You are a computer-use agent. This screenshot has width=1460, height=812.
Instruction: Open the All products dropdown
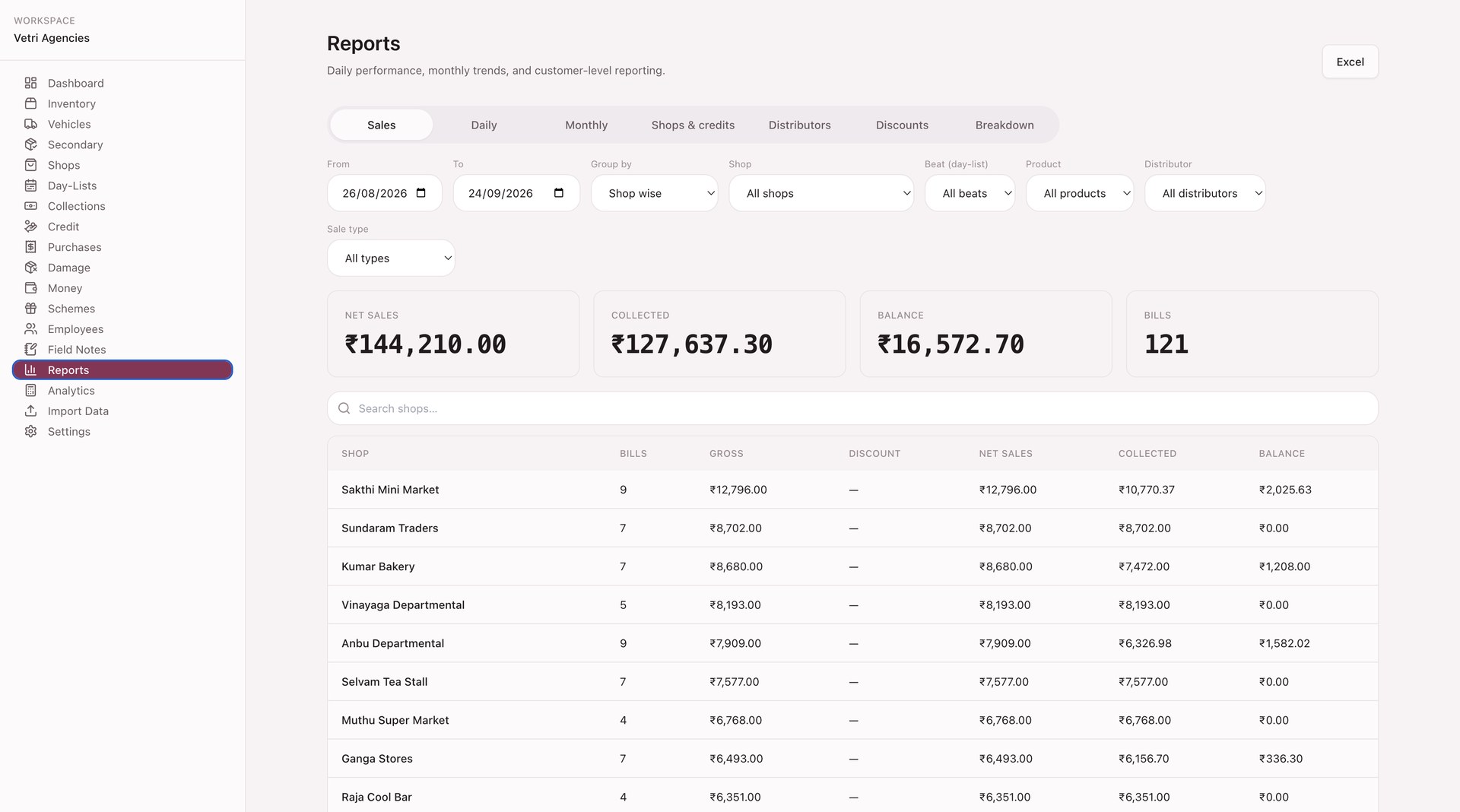pyautogui.click(x=1080, y=193)
